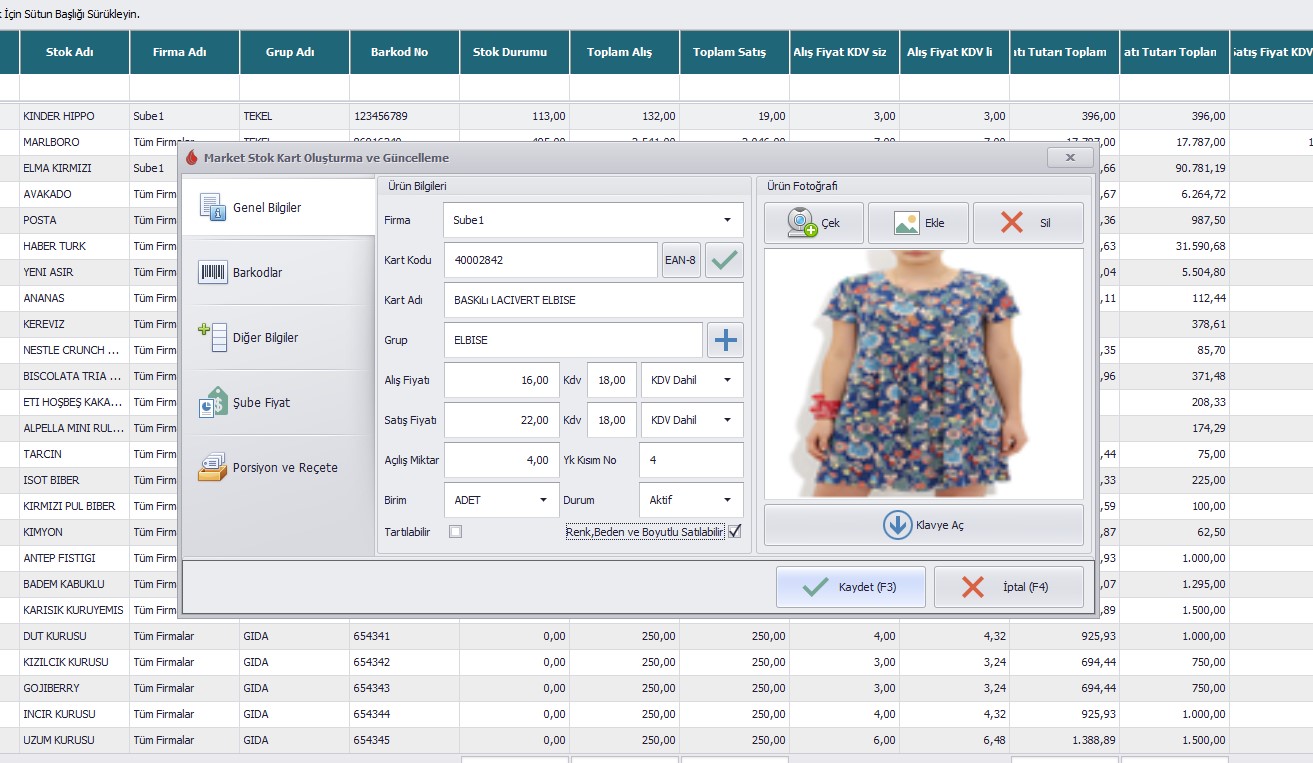Edit the Kart Adı field
The image size is (1313, 763).
click(593, 300)
